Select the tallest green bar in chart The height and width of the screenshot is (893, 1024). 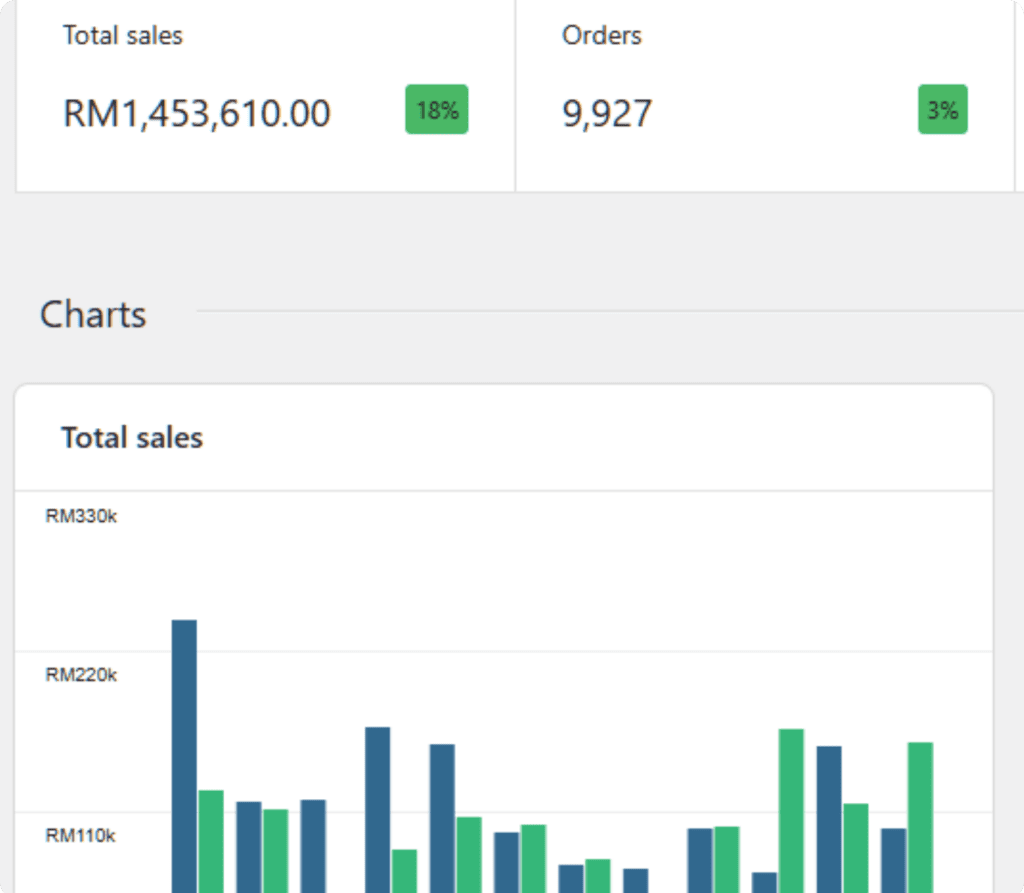tap(791, 811)
